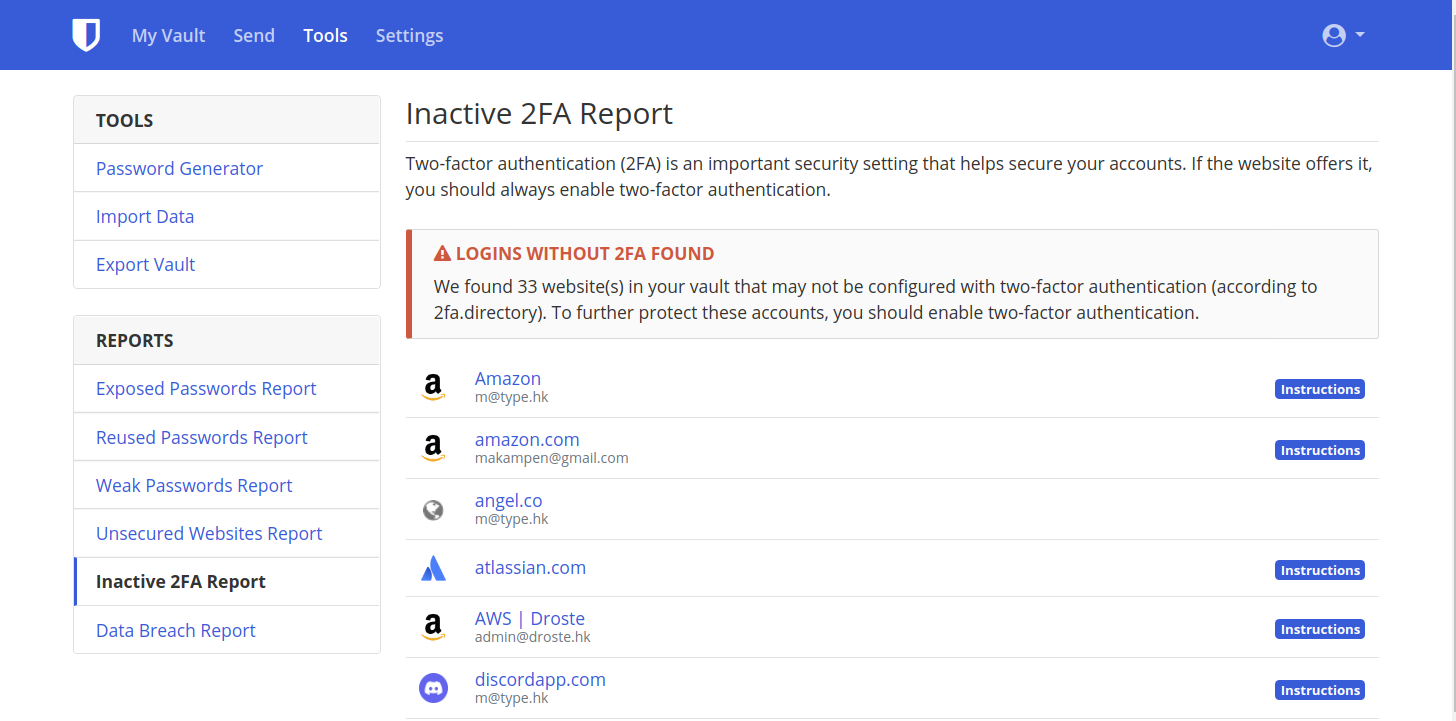This screenshot has width=1456, height=721.
Task: Click the Discord logo icon
Action: (x=433, y=688)
